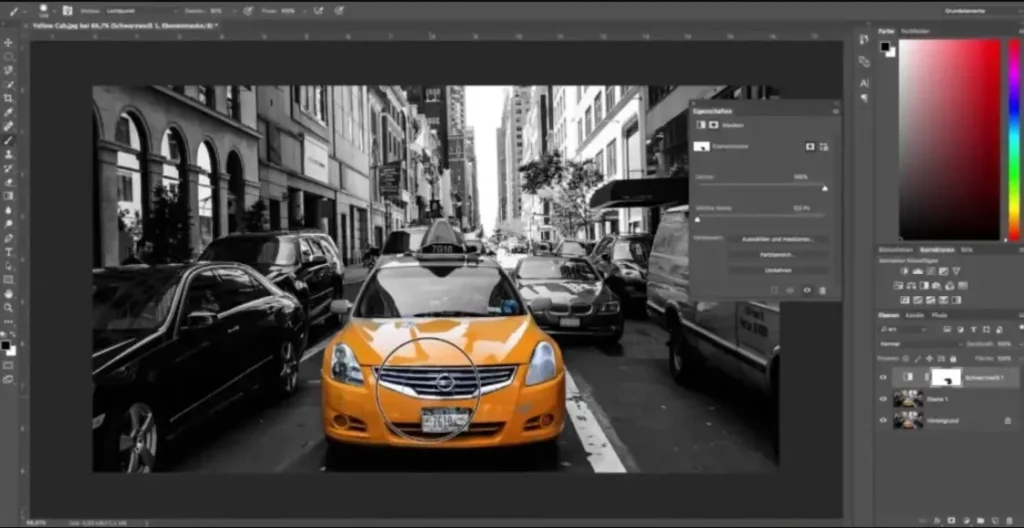
Task: Enable airbrush mode icon in options bar
Action: coord(318,10)
